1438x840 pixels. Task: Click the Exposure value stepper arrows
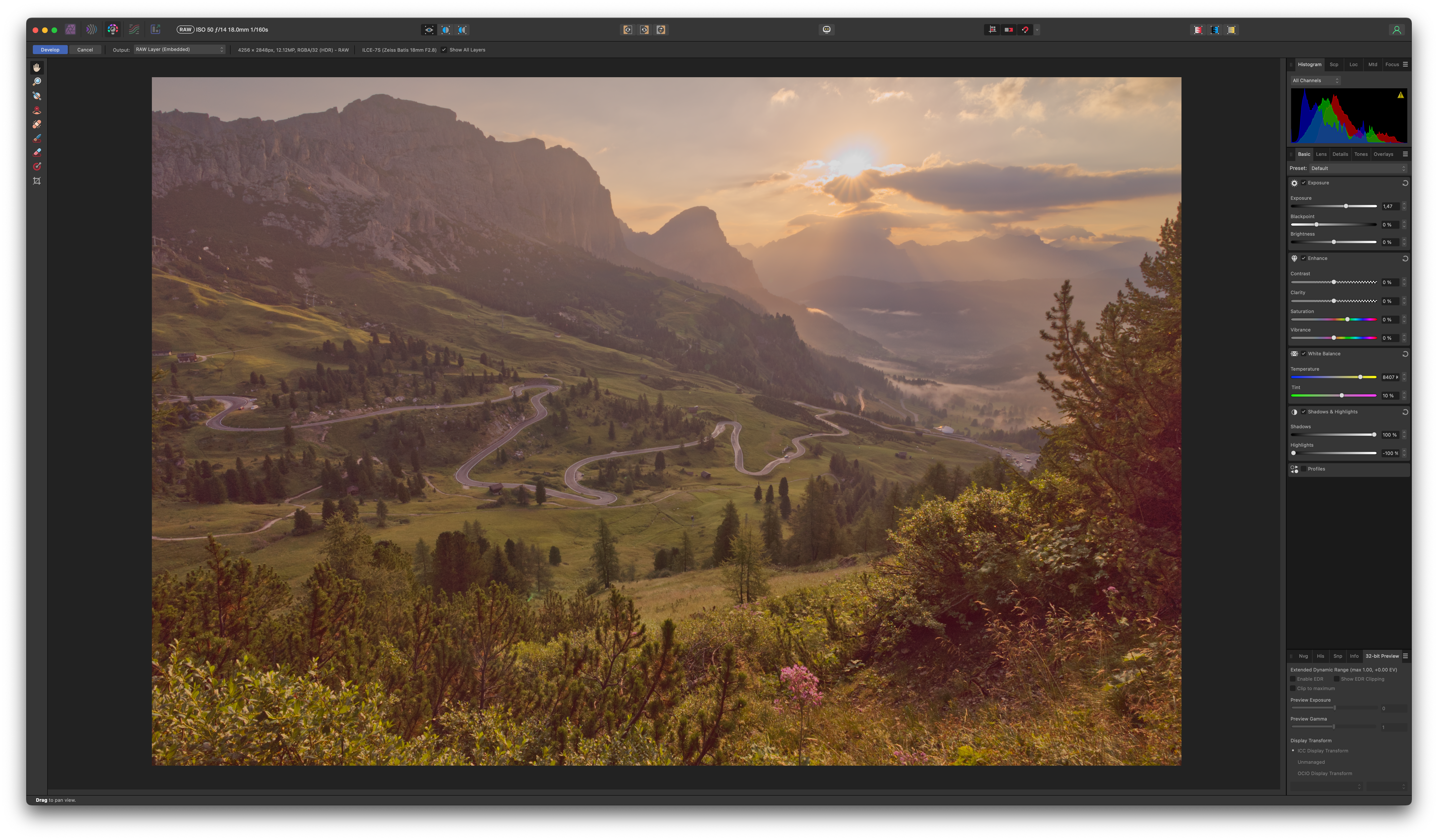pos(1404,206)
